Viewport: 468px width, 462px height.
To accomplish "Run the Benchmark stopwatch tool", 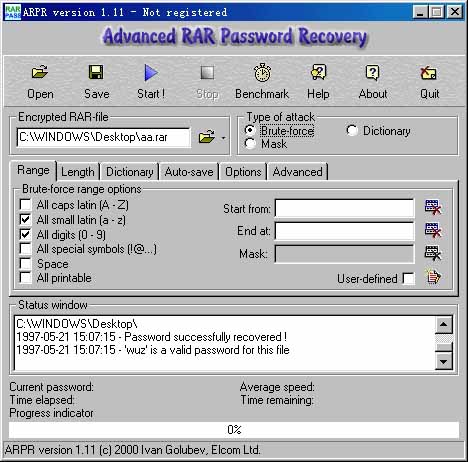I will tap(262, 72).
